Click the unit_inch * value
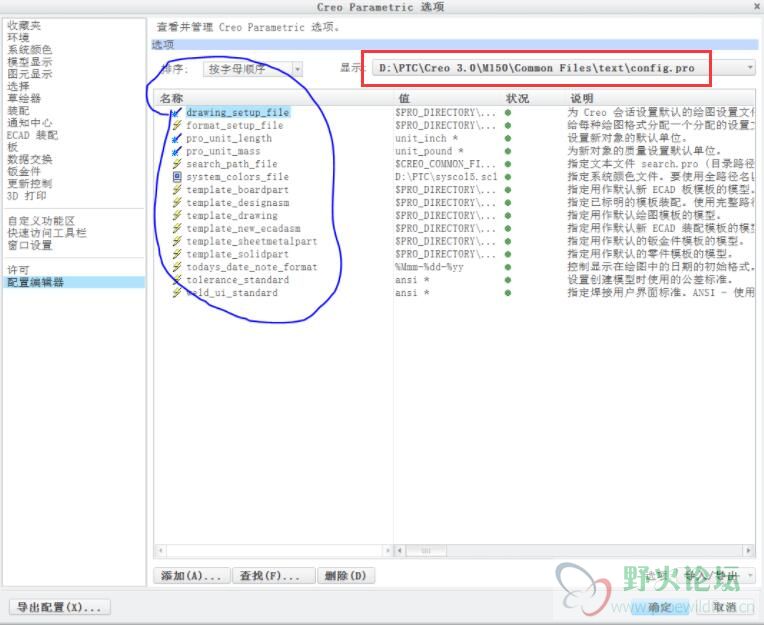 pyautogui.click(x=426, y=138)
